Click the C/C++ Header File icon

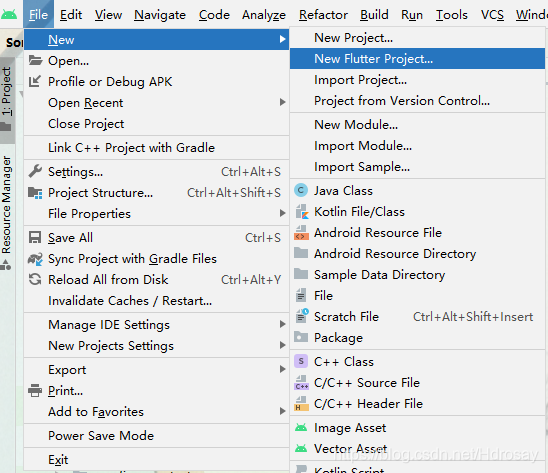pyautogui.click(x=301, y=403)
